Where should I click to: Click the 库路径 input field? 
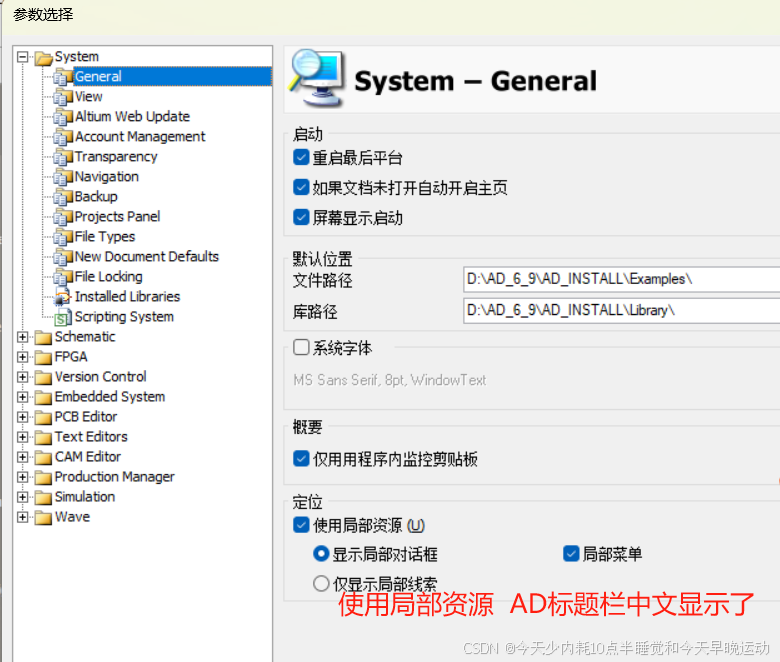[621, 310]
